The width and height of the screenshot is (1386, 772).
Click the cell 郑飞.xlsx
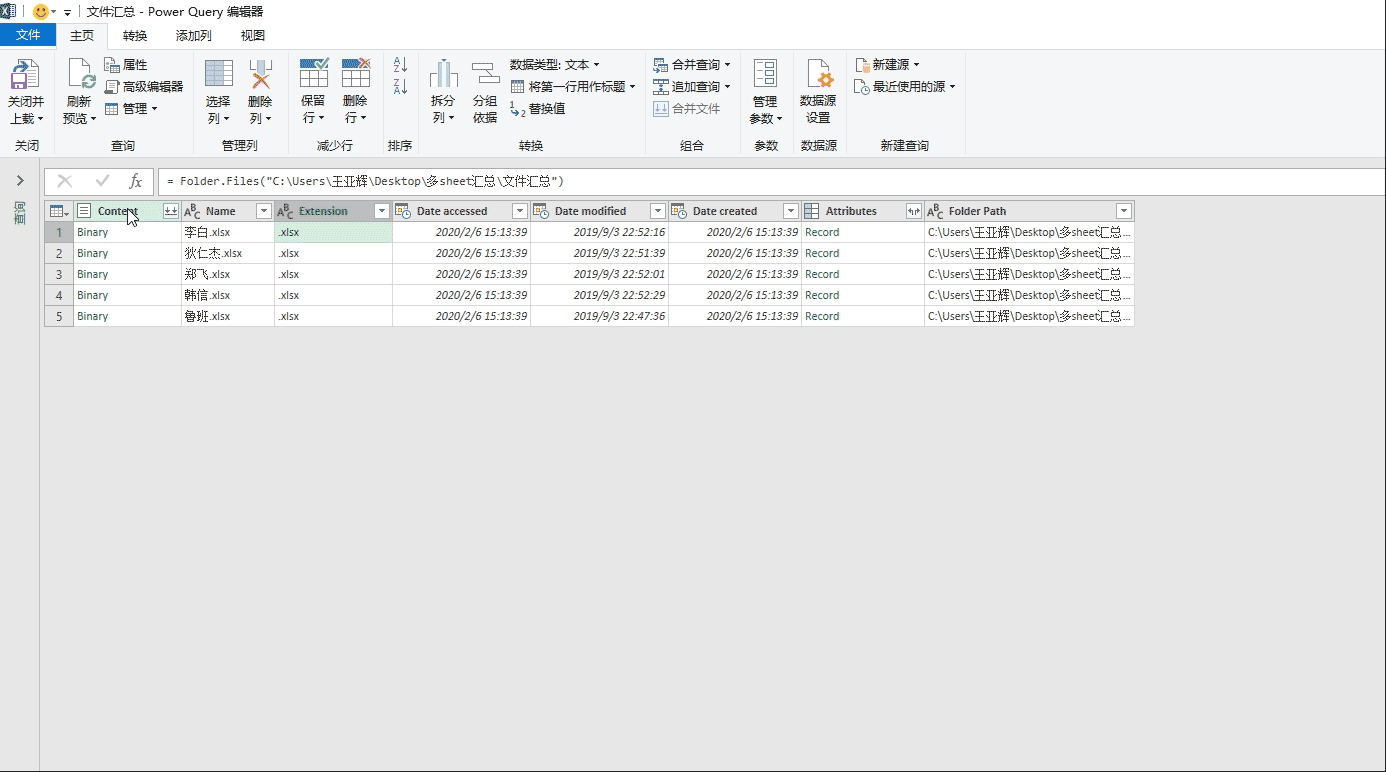pos(228,274)
